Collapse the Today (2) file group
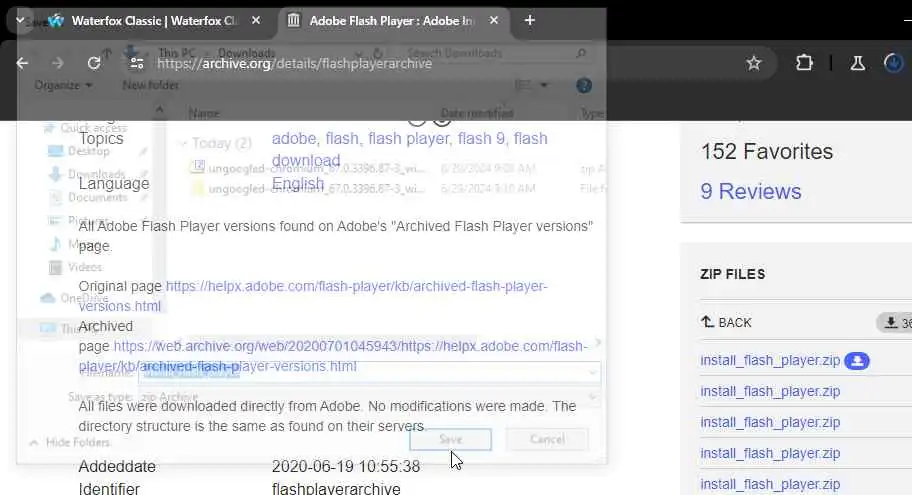The width and height of the screenshot is (912, 495). pos(182,143)
